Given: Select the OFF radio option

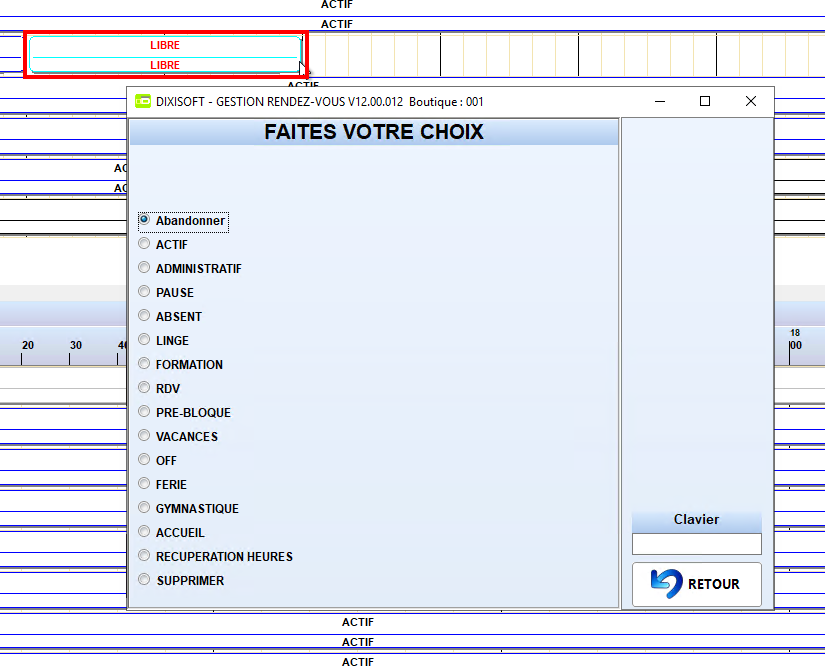Looking at the screenshot, I should point(158,461).
